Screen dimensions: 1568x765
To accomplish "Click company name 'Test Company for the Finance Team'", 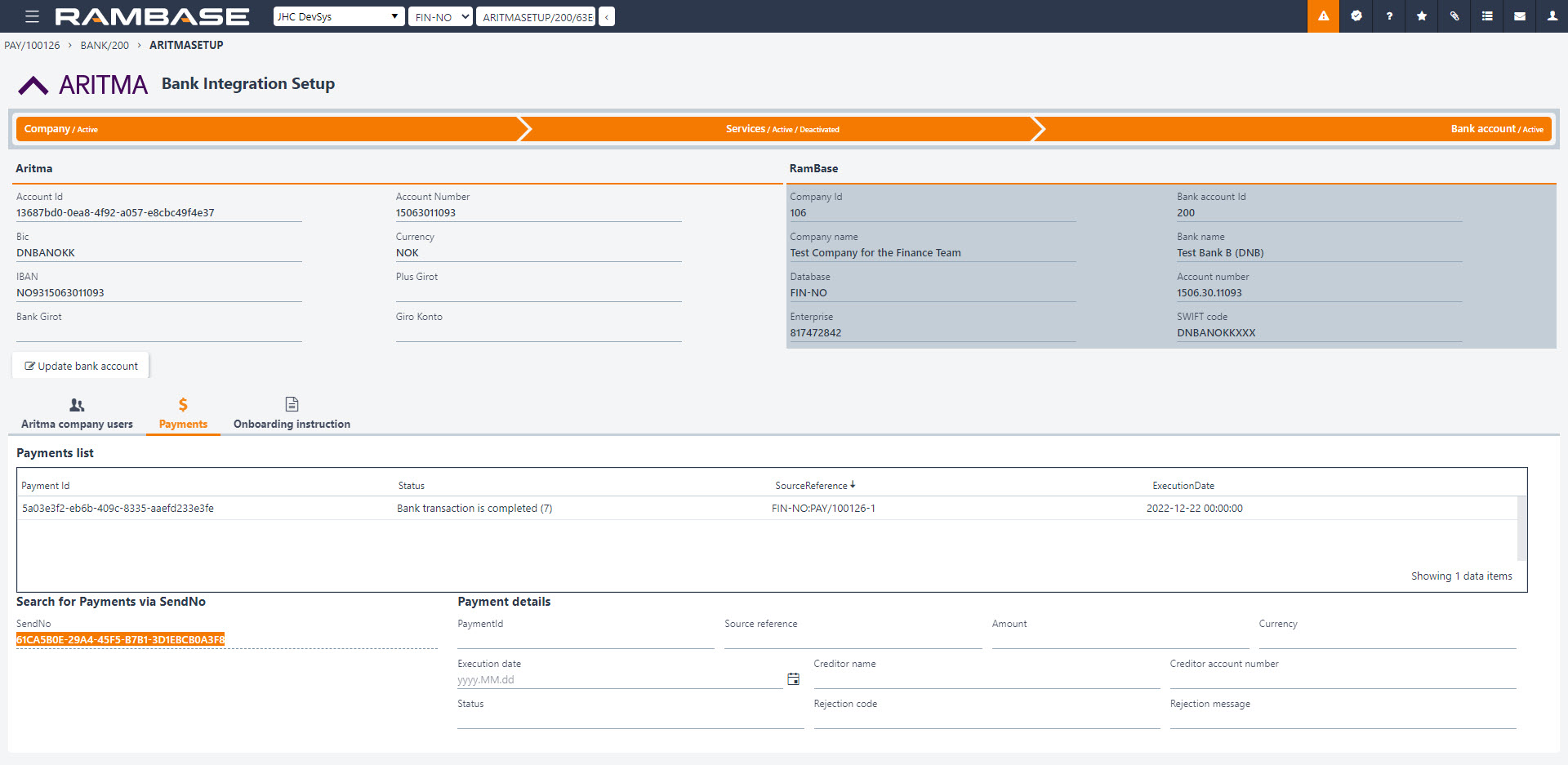I will (875, 253).
